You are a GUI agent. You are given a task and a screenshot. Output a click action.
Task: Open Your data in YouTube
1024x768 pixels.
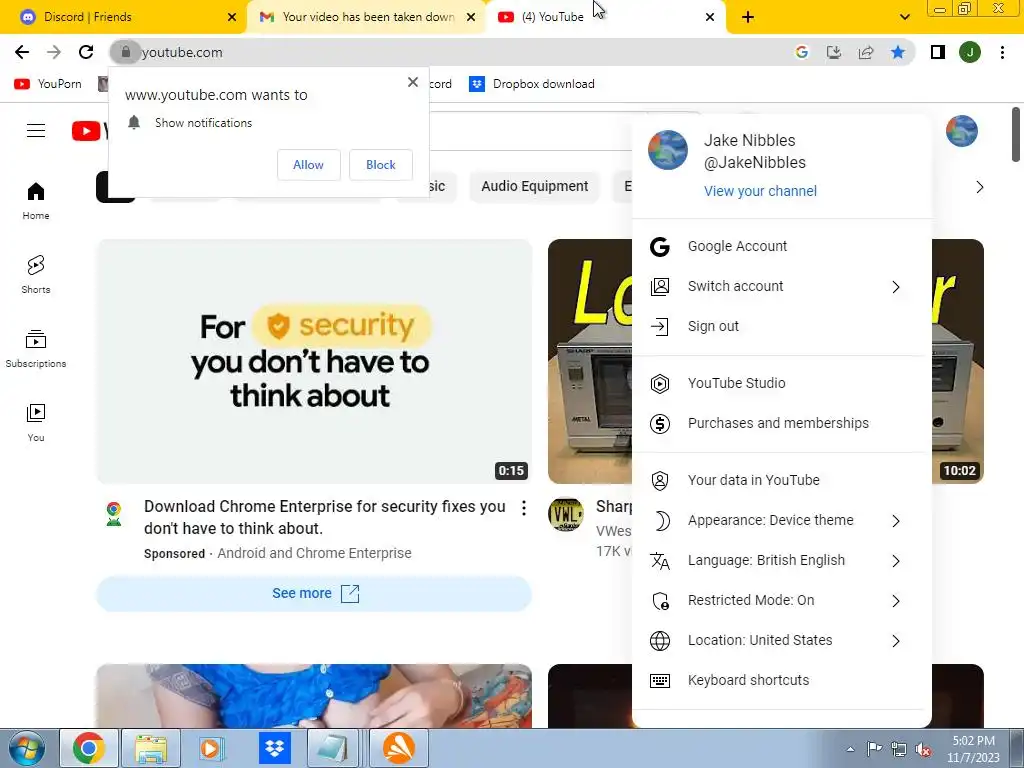[782, 480]
